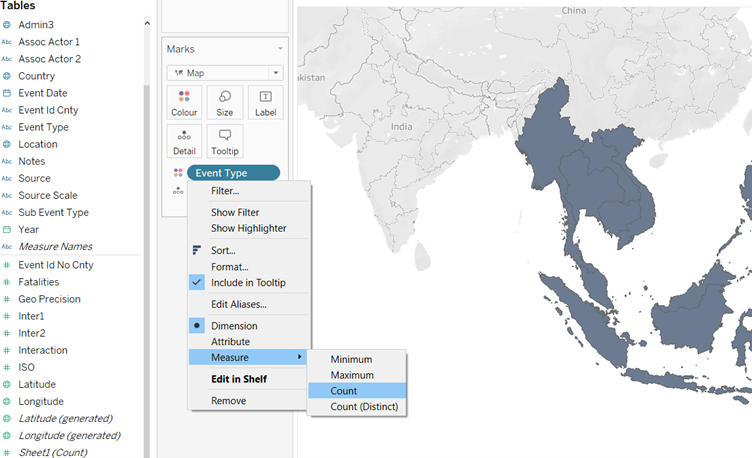Open the Marks card dropdown arrow
Image resolution: width=752 pixels, height=458 pixels.
(x=280, y=49)
